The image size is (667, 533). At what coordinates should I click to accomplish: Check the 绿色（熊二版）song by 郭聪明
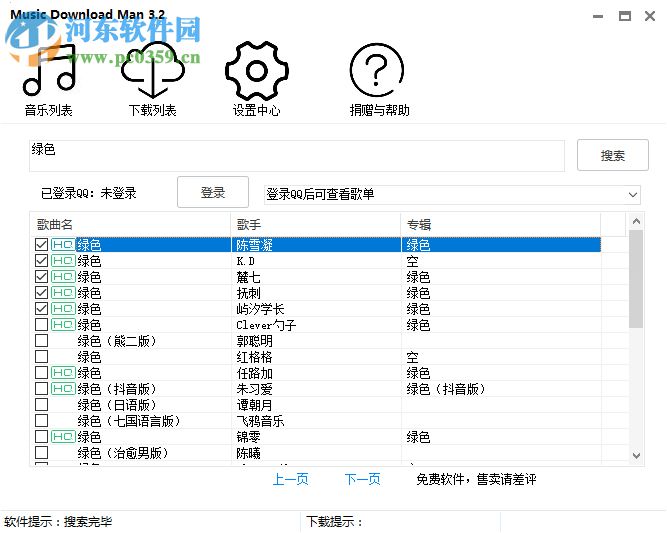(41, 341)
